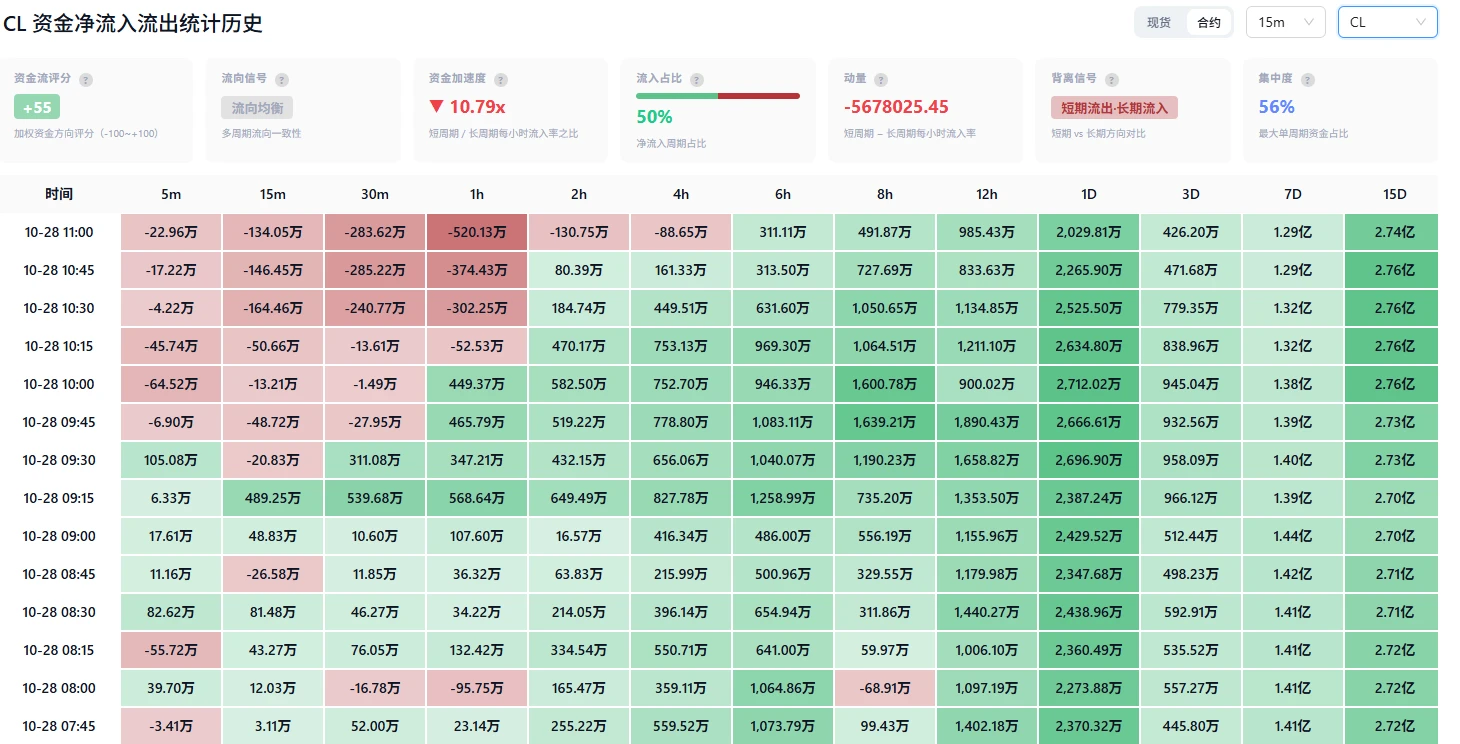Screen dimensions: 1460x744
Task: Click the -68.91万 cell
Action: pyautogui.click(x=885, y=688)
